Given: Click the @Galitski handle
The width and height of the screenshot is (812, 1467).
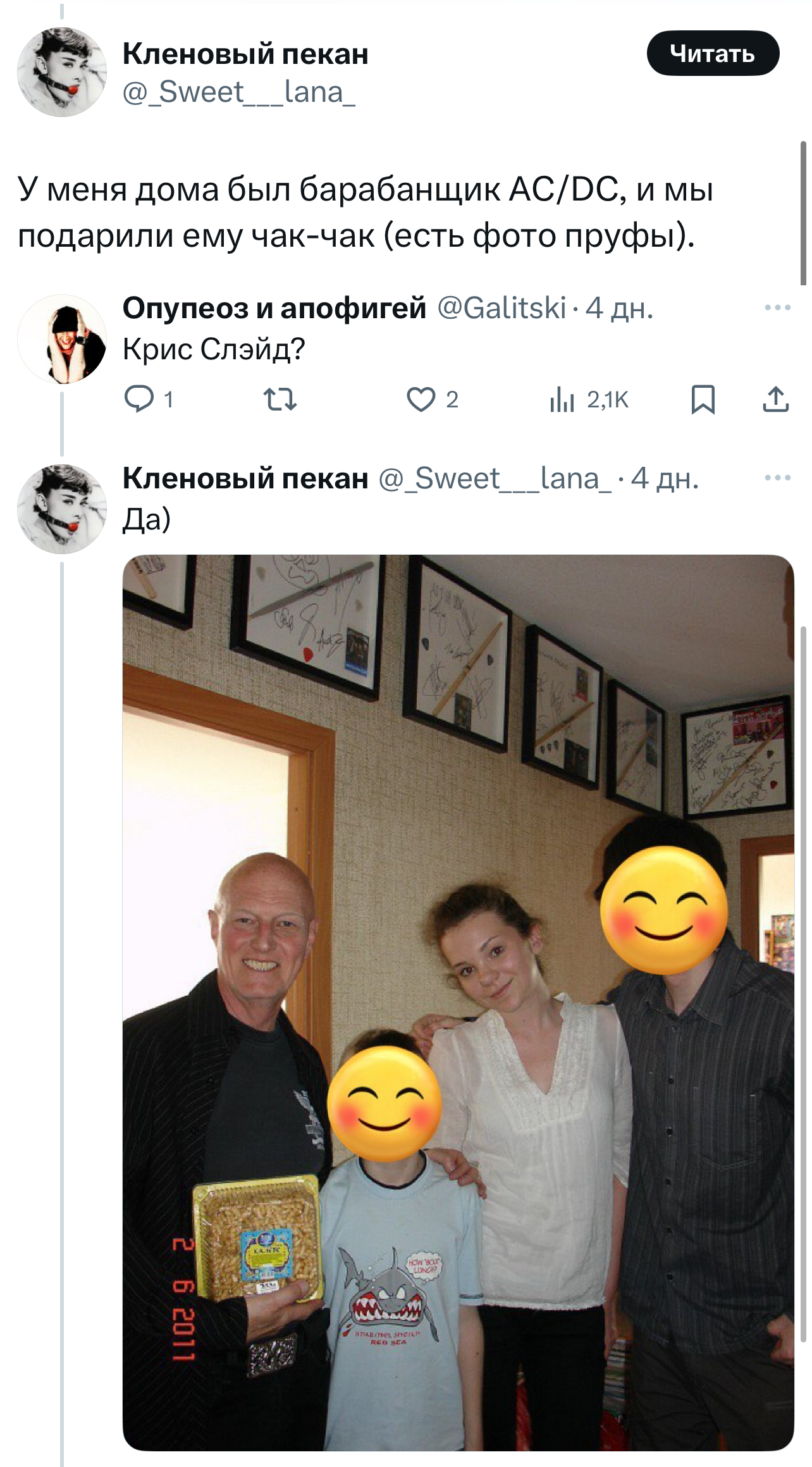Looking at the screenshot, I should 501,308.
